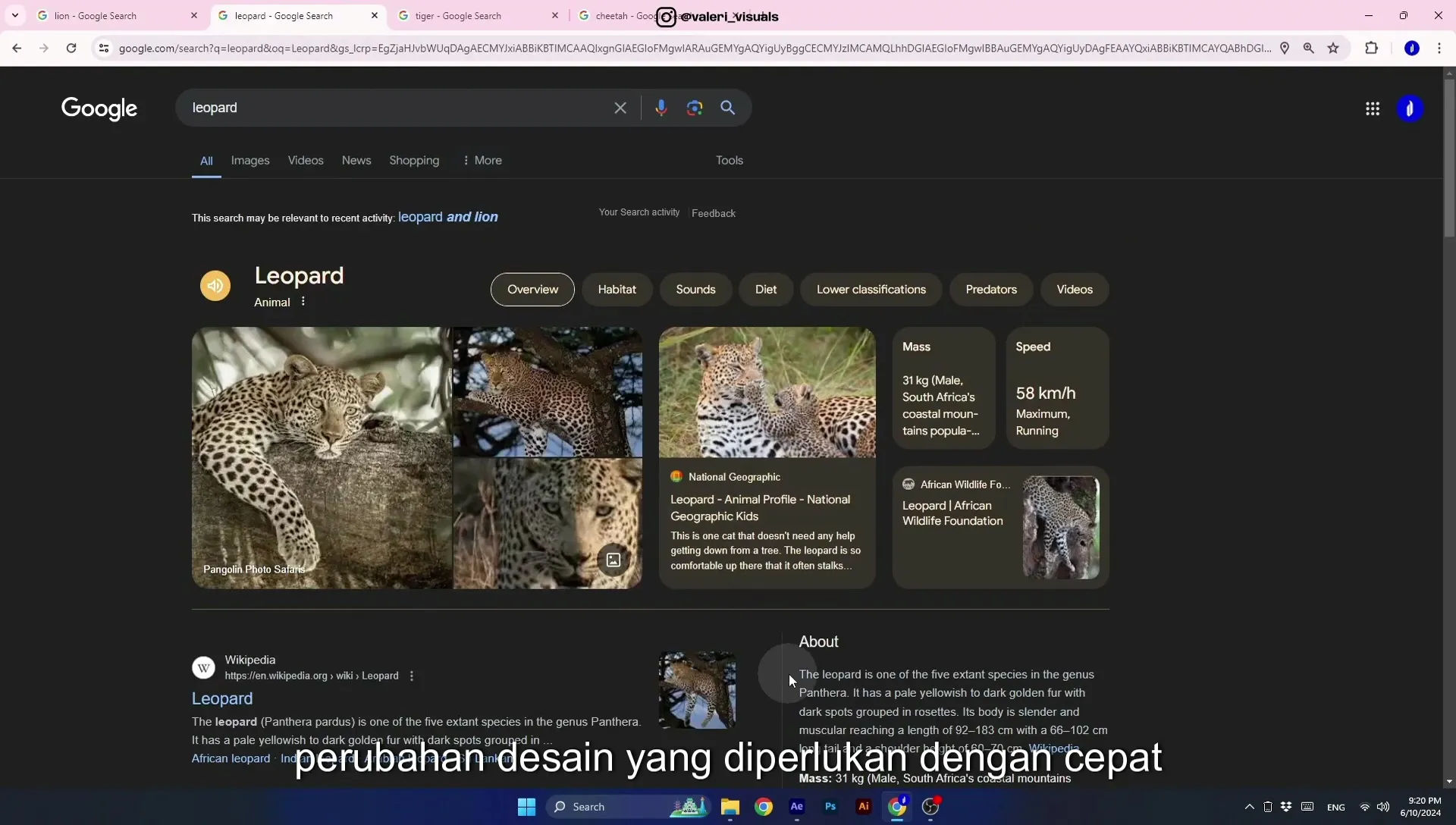Select the Lower classifications chip
The height and width of the screenshot is (825, 1456).
pos(871,290)
